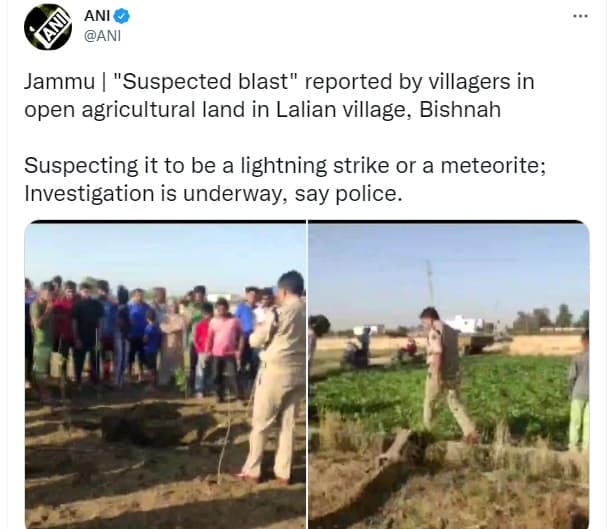
Task: Click the blue verified badge
Action: pyautogui.click(x=122, y=16)
